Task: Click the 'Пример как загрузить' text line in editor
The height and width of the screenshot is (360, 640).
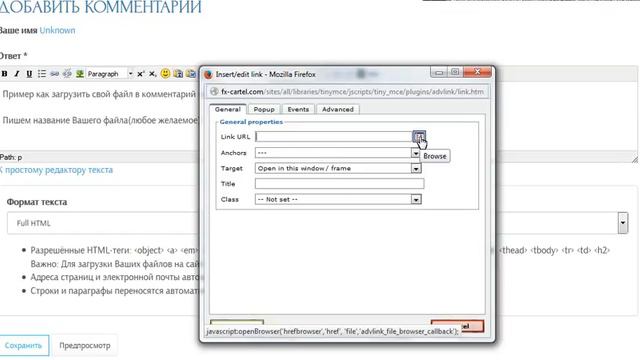Action: pos(99,94)
